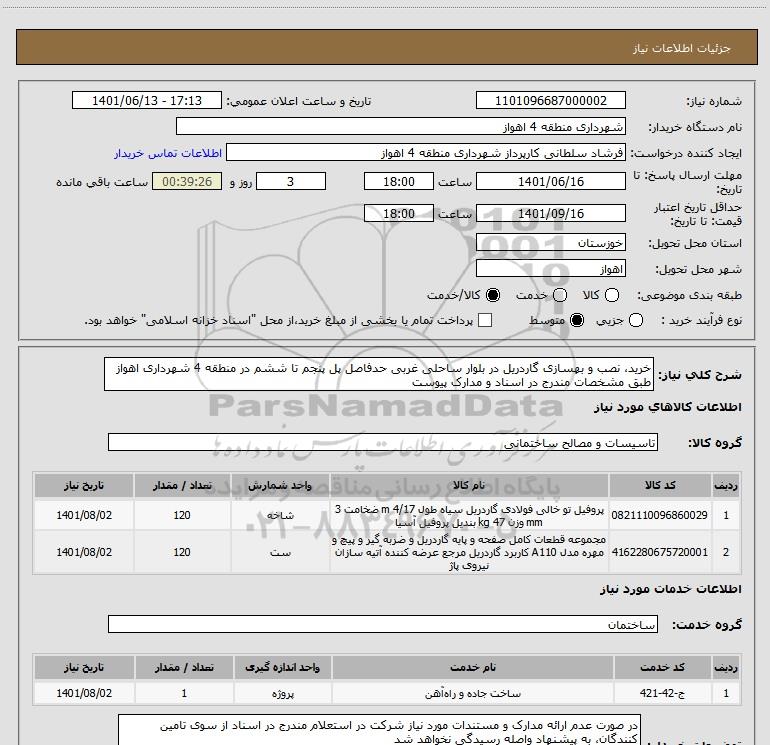The width and height of the screenshot is (770, 745).
Task: Click the need number field 1101096687000002
Action: pos(550,100)
